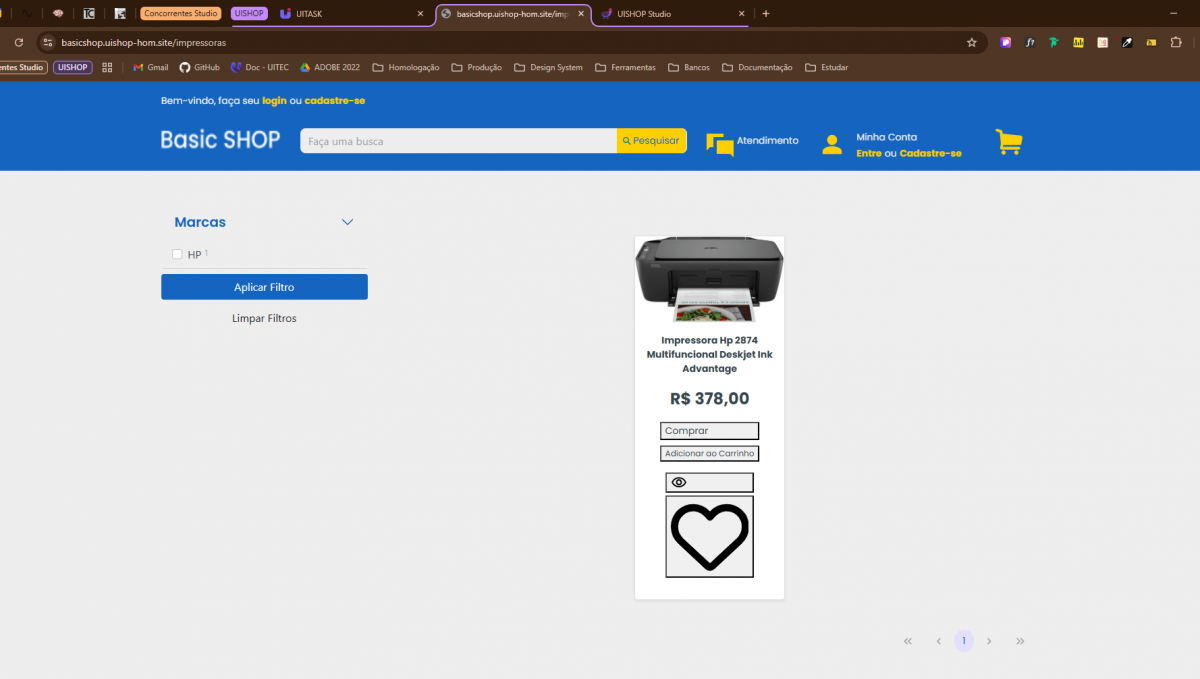The height and width of the screenshot is (679, 1200).
Task: Open GitHub bookmark in bookmarks bar
Action: pyautogui.click(x=199, y=67)
